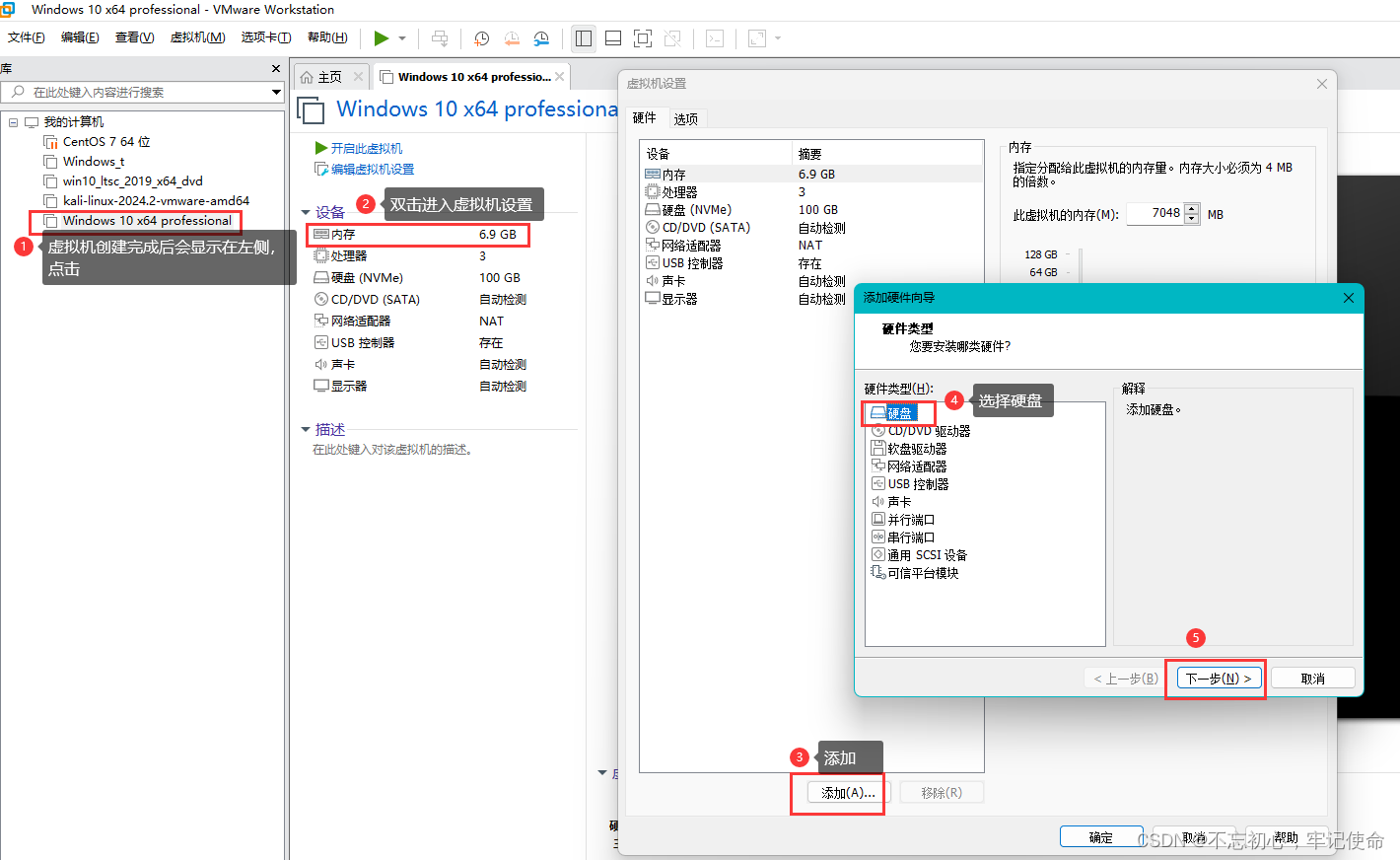Open the snapshot manager wrench icon
This screenshot has width=1400, height=860.
(x=541, y=38)
